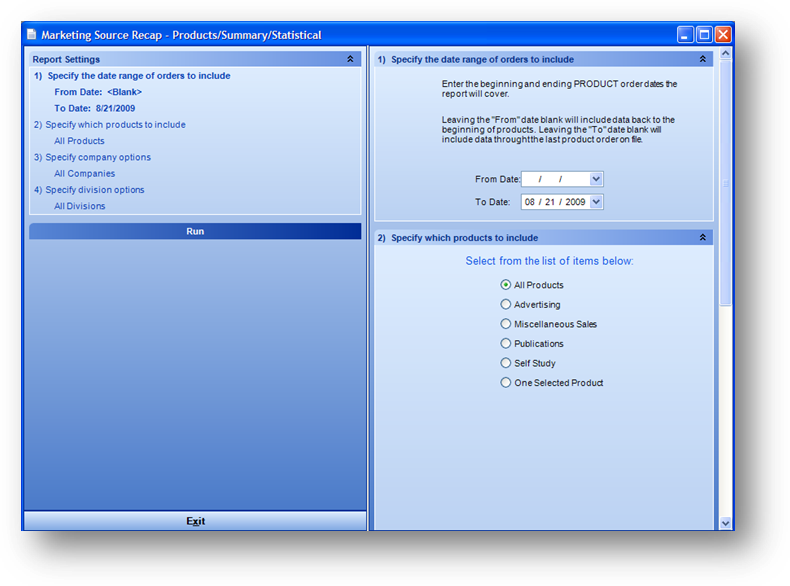The width and height of the screenshot is (790, 586).
Task: Close the Marketing Source Recap window
Action: (723, 34)
